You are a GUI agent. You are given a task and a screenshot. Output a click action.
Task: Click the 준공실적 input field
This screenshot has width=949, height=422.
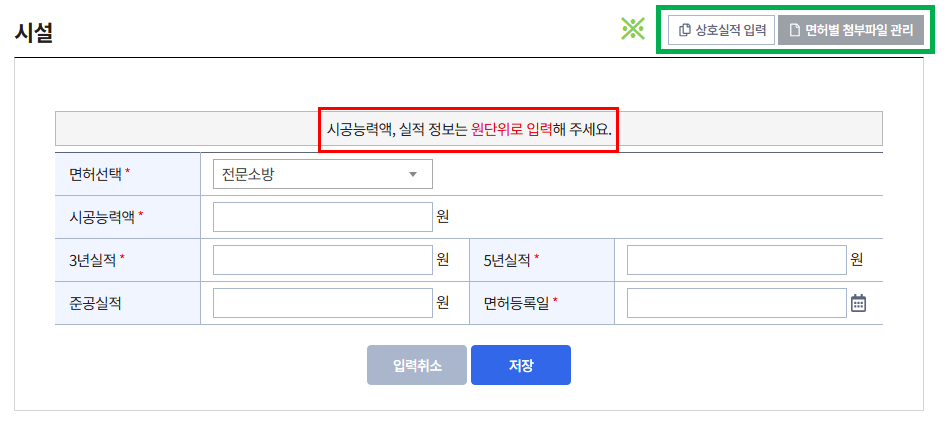click(323, 303)
